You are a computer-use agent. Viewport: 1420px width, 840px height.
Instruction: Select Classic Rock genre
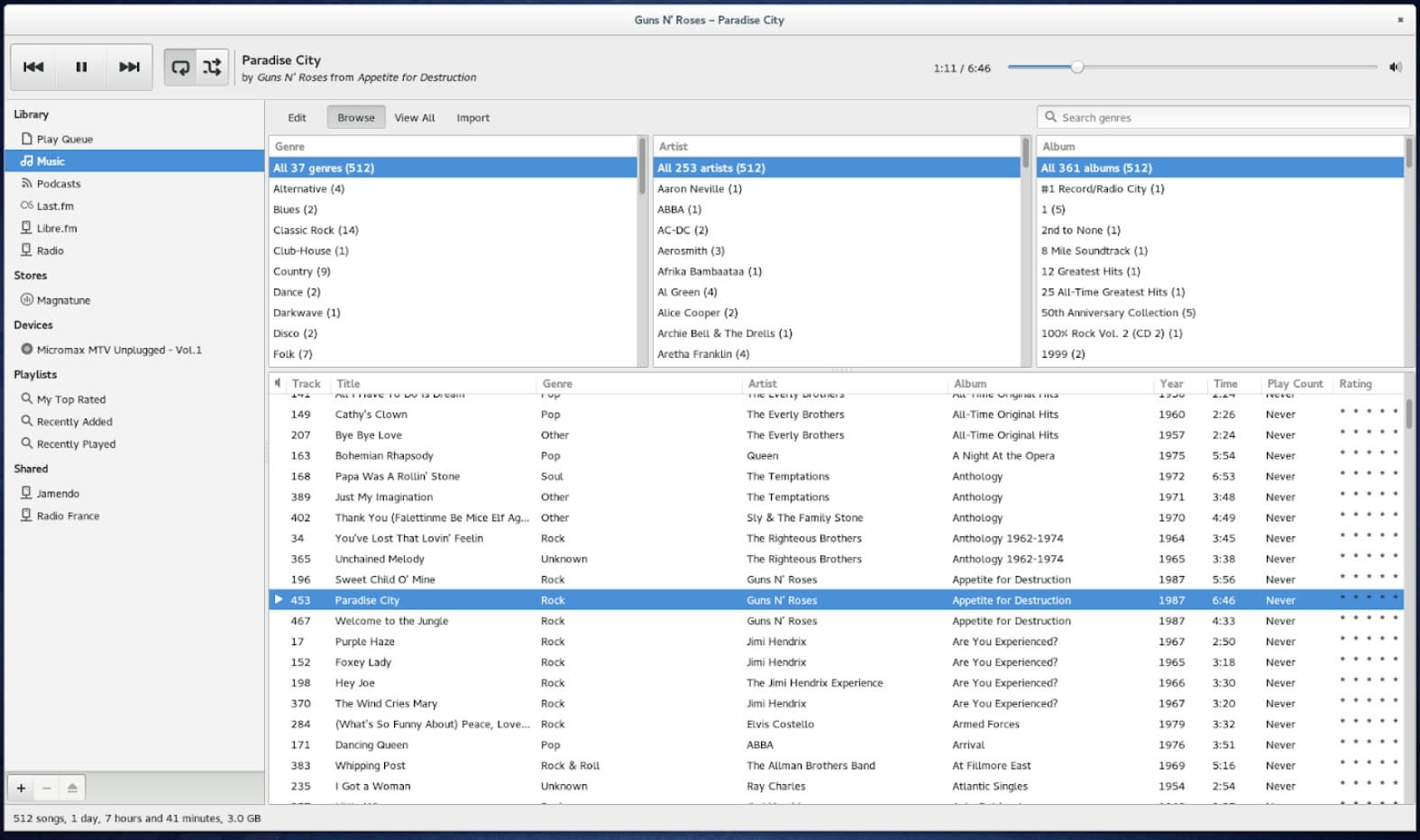(x=453, y=231)
